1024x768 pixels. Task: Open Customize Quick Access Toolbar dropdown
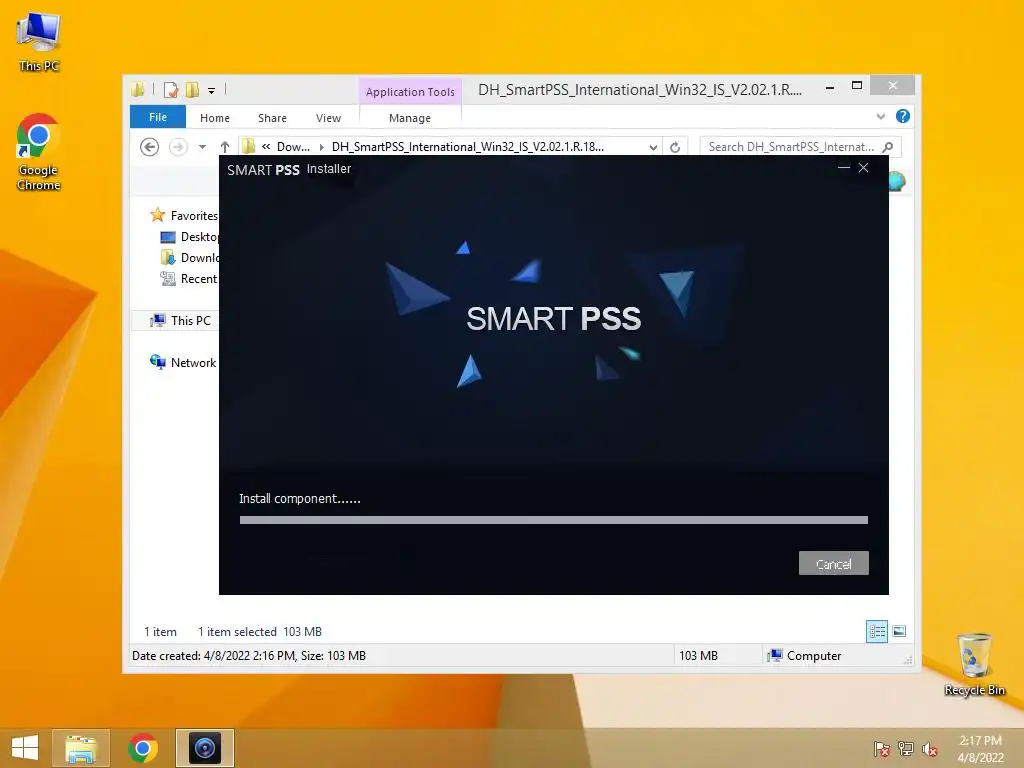tap(212, 91)
